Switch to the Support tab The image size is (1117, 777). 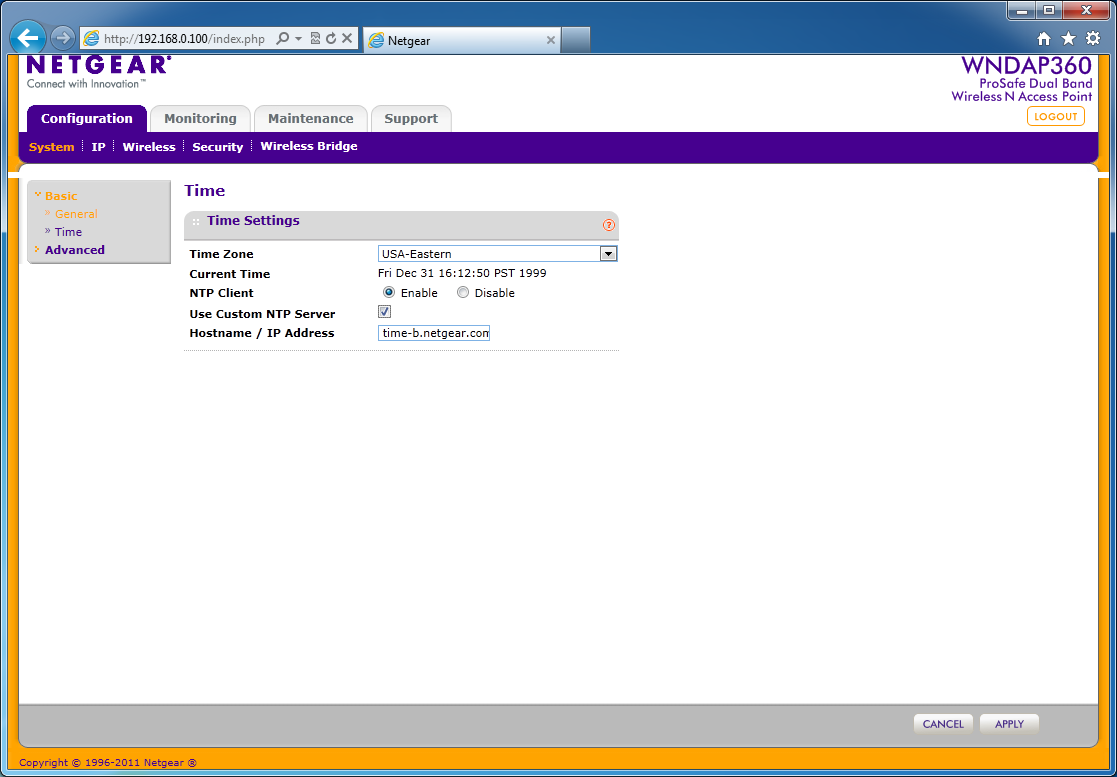click(411, 118)
